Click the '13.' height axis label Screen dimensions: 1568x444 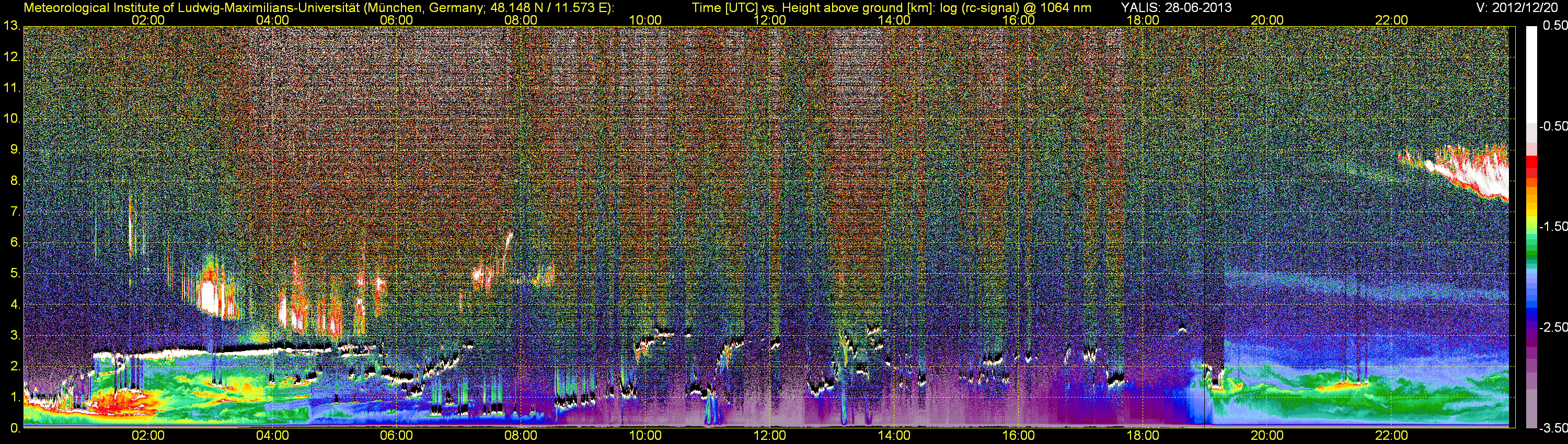coord(12,26)
